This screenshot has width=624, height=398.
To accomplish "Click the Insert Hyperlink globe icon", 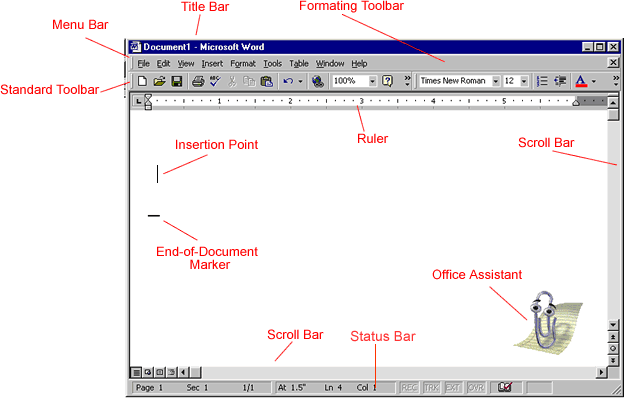I will click(x=318, y=81).
